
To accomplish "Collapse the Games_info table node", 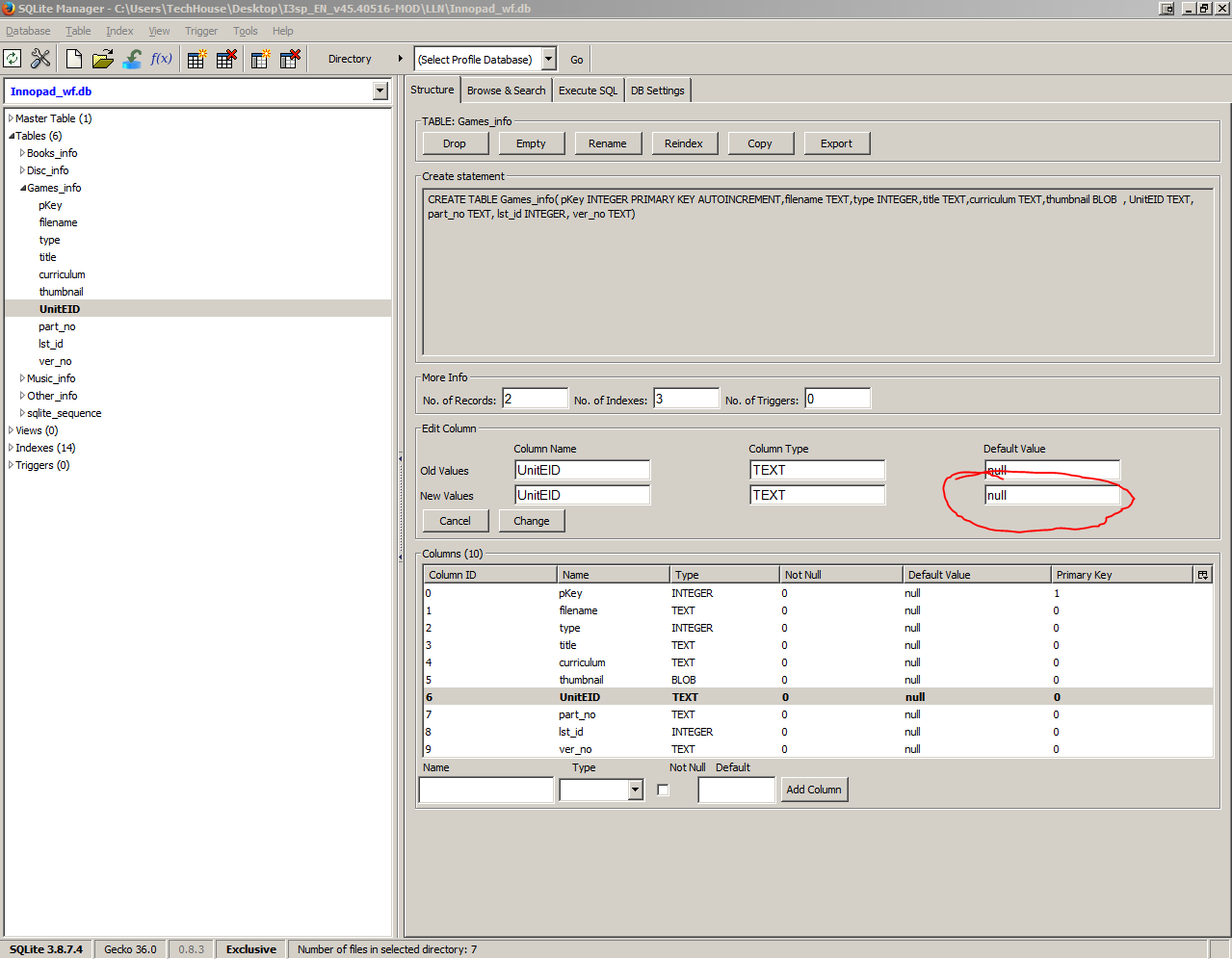I will (x=22, y=188).
